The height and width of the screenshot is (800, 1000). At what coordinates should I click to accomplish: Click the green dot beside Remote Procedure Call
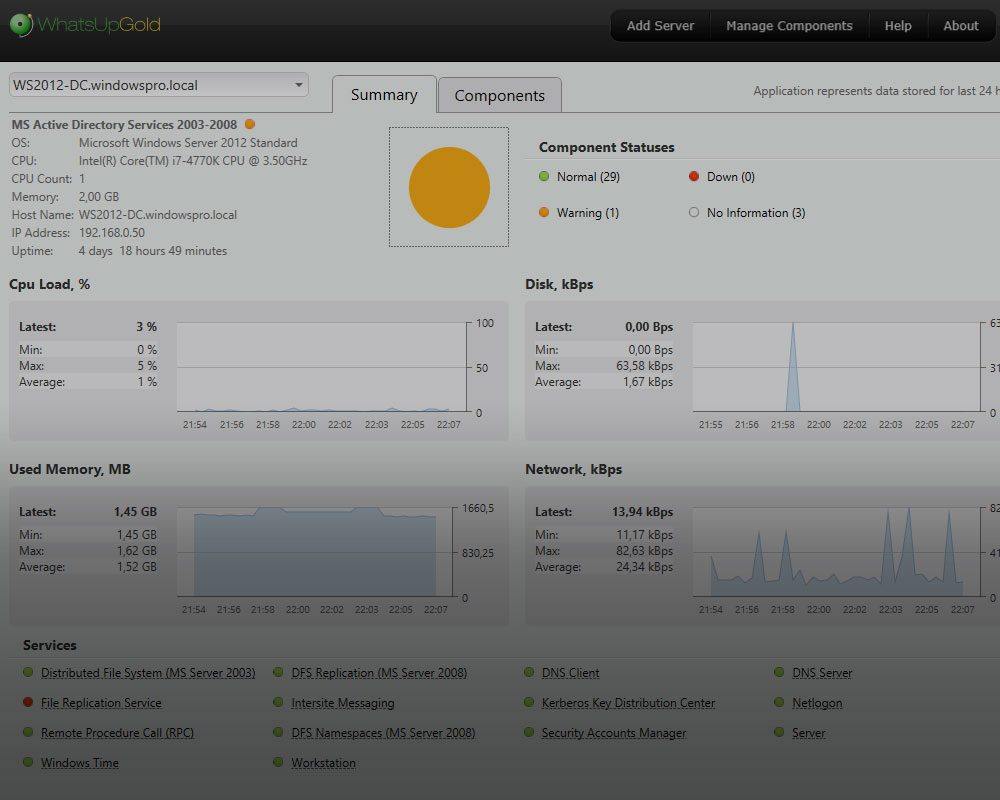tap(28, 732)
